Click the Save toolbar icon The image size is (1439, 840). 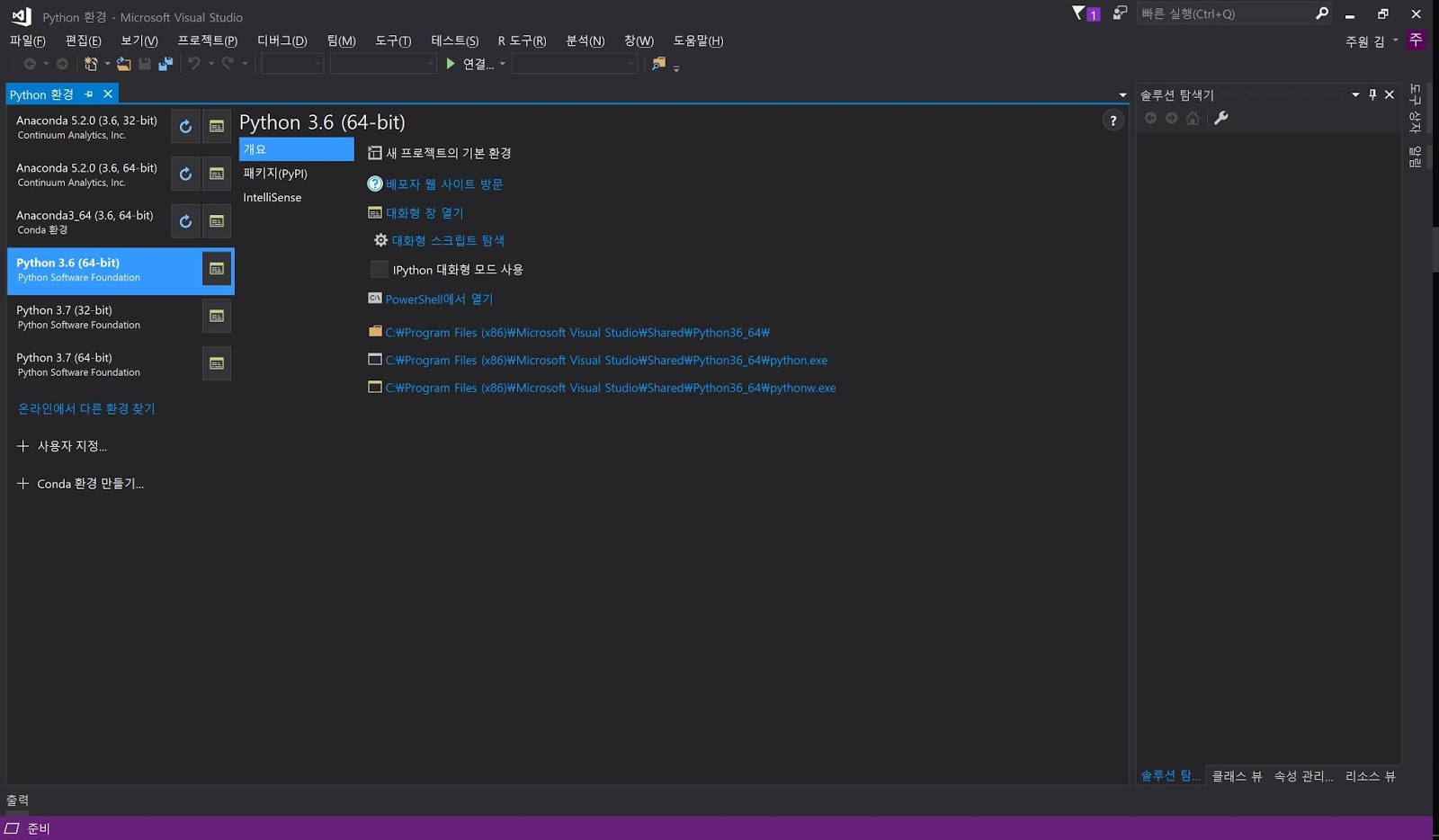tap(144, 64)
